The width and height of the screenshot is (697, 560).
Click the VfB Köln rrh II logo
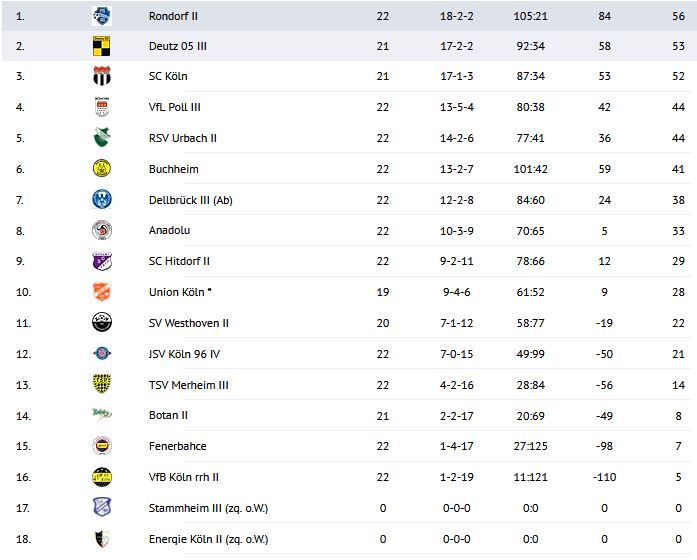pos(102,477)
